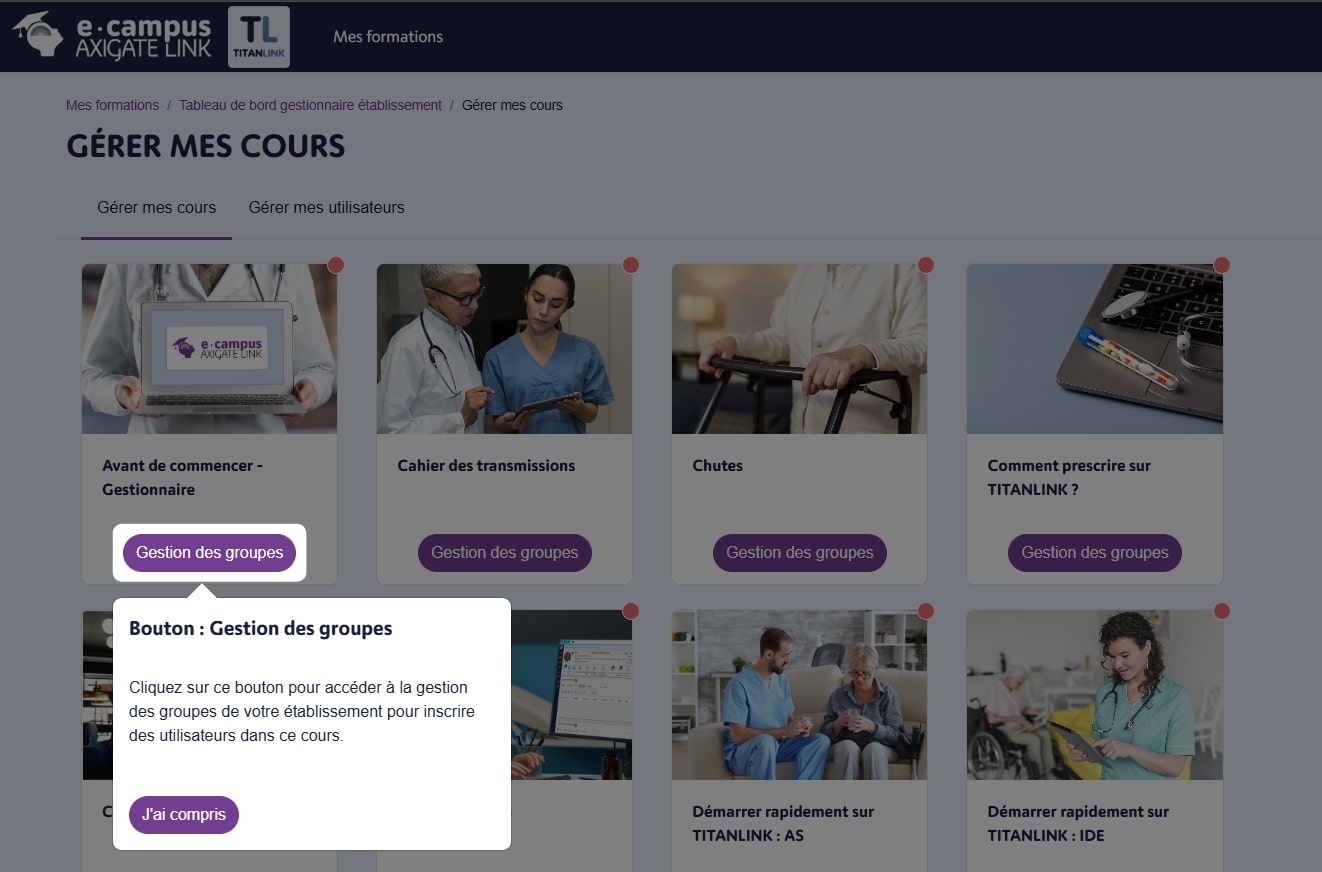1322x872 pixels.
Task: Click the Démarrer rapidement sur TITANLINK : IDE thumbnail
Action: click(x=1095, y=695)
